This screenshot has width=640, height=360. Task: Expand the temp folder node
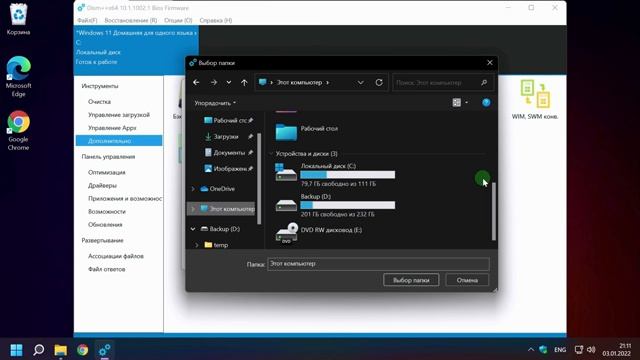click(197, 245)
